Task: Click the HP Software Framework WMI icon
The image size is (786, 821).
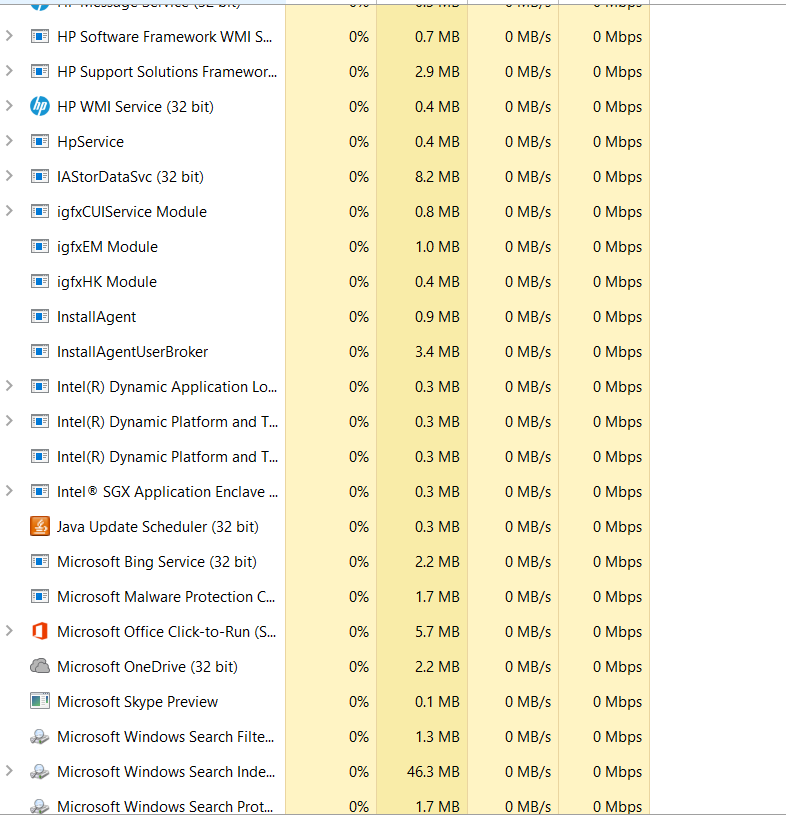Action: click(40, 37)
